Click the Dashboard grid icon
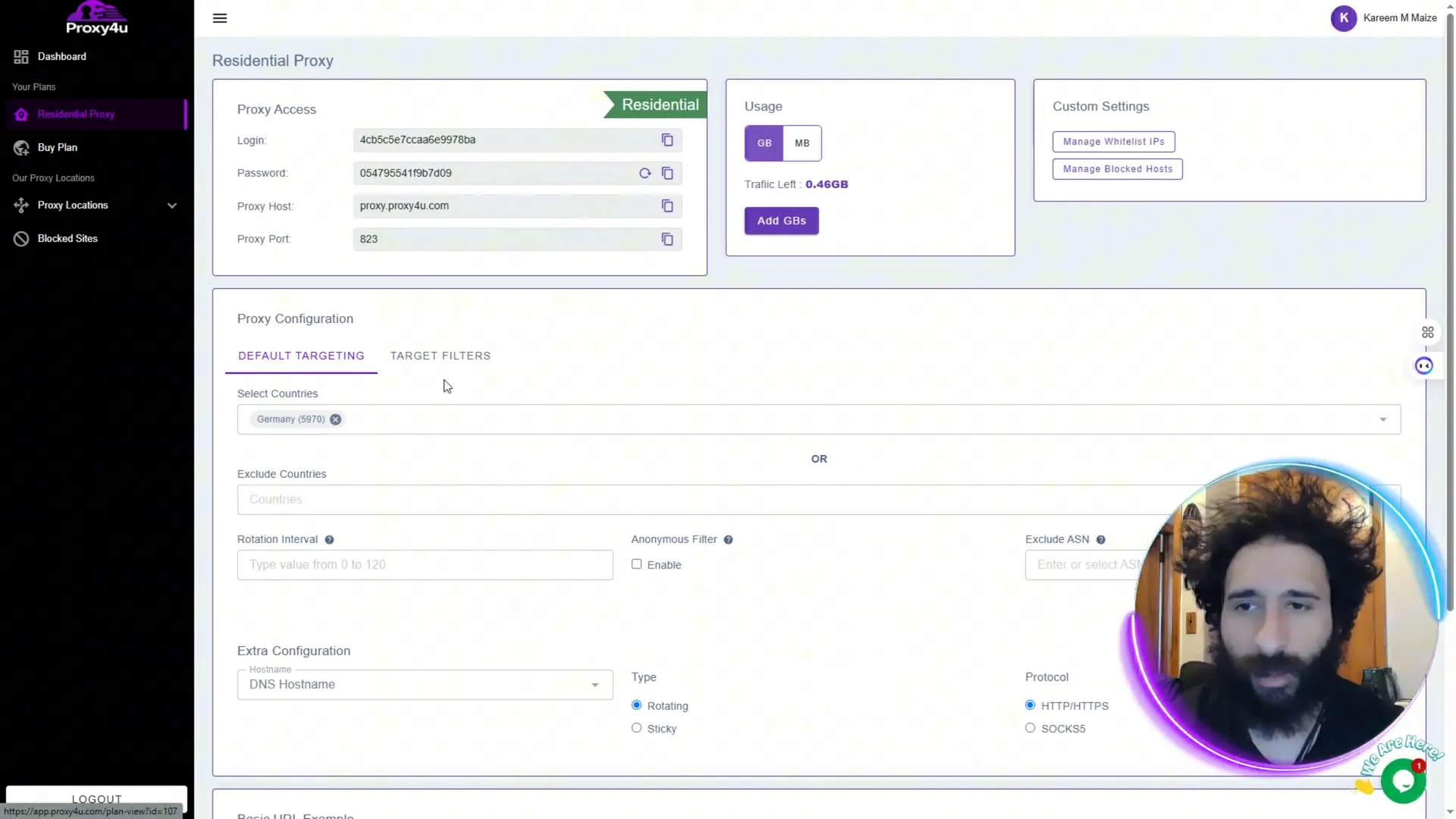This screenshot has width=1456, height=819. click(x=21, y=57)
